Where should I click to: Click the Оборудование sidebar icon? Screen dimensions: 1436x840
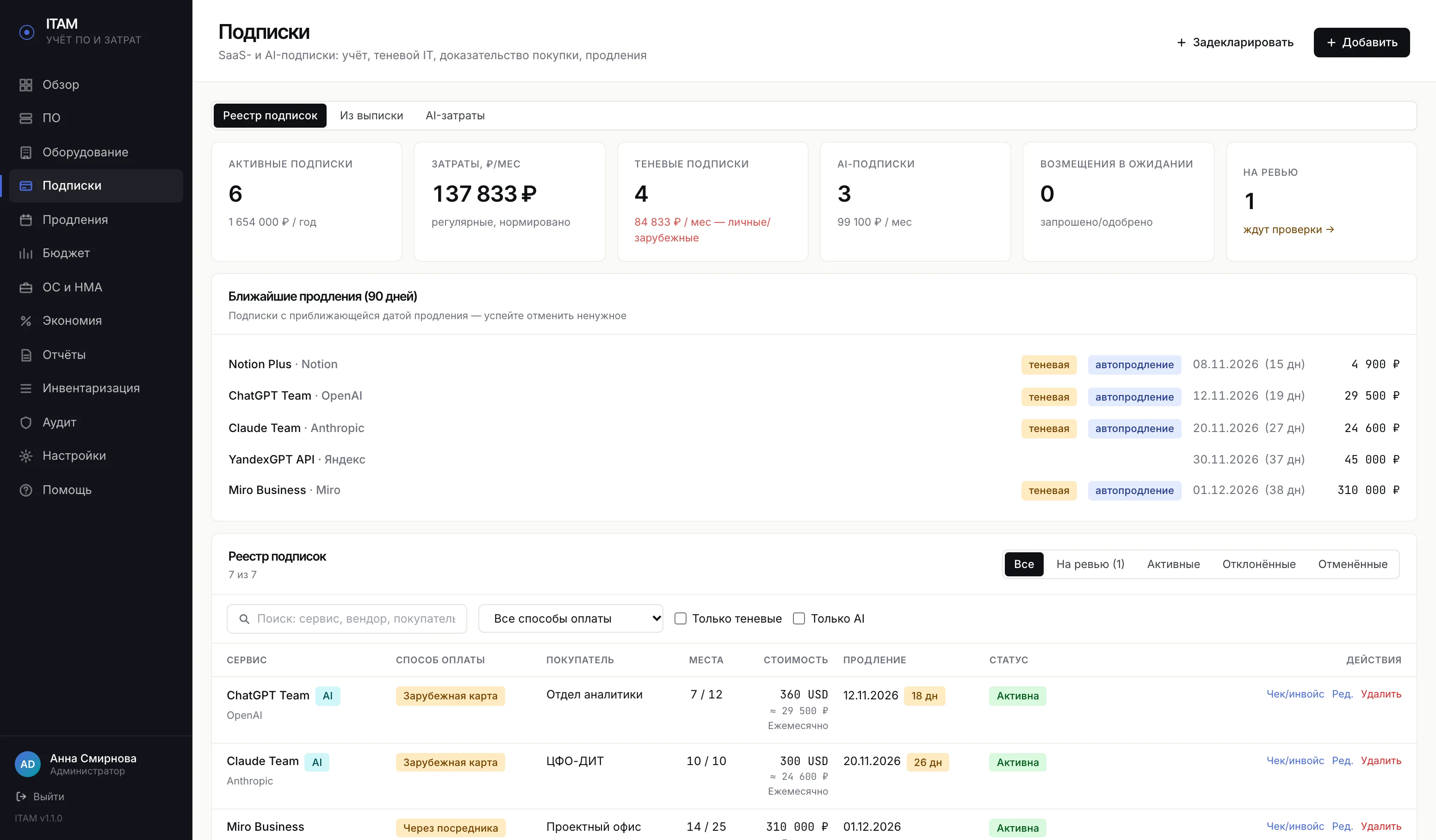(x=25, y=152)
